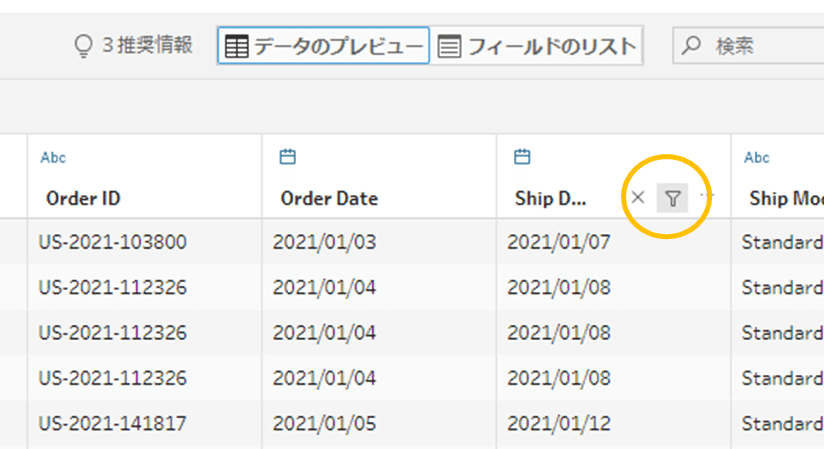824x449 pixels.
Task: Click the 検索 search input field
Action: click(x=760, y=46)
